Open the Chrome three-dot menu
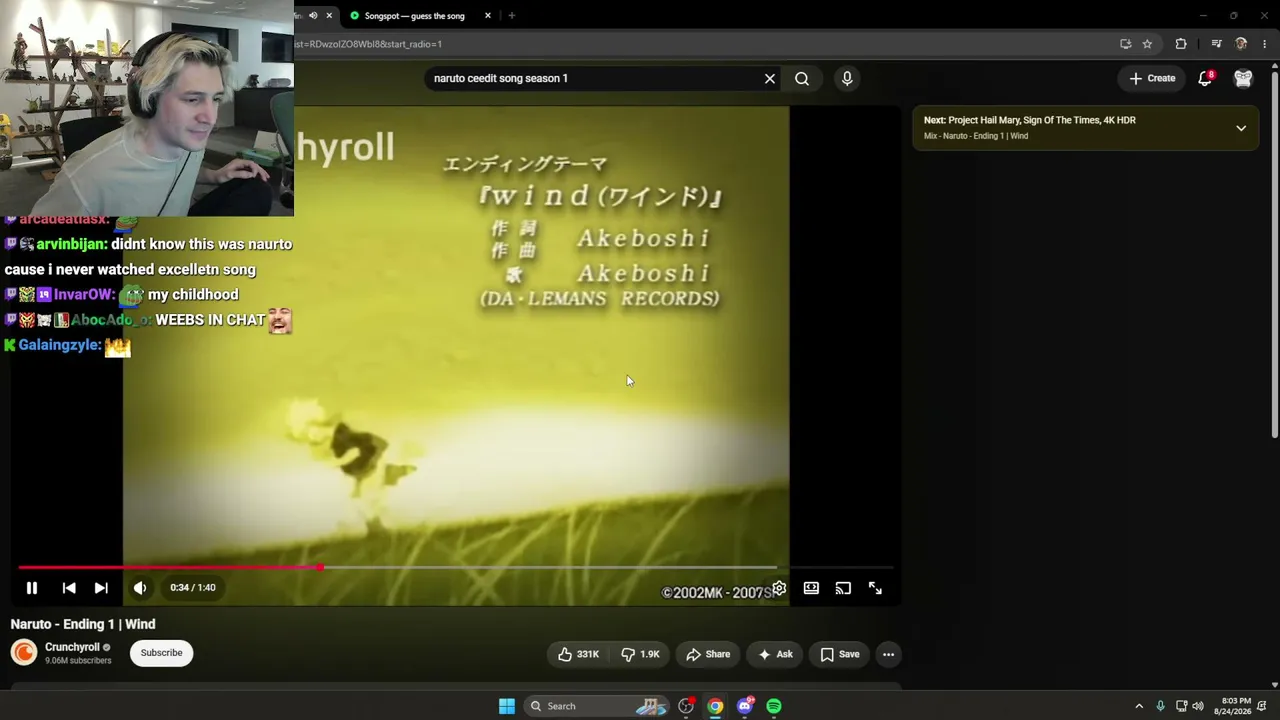 point(1265,44)
